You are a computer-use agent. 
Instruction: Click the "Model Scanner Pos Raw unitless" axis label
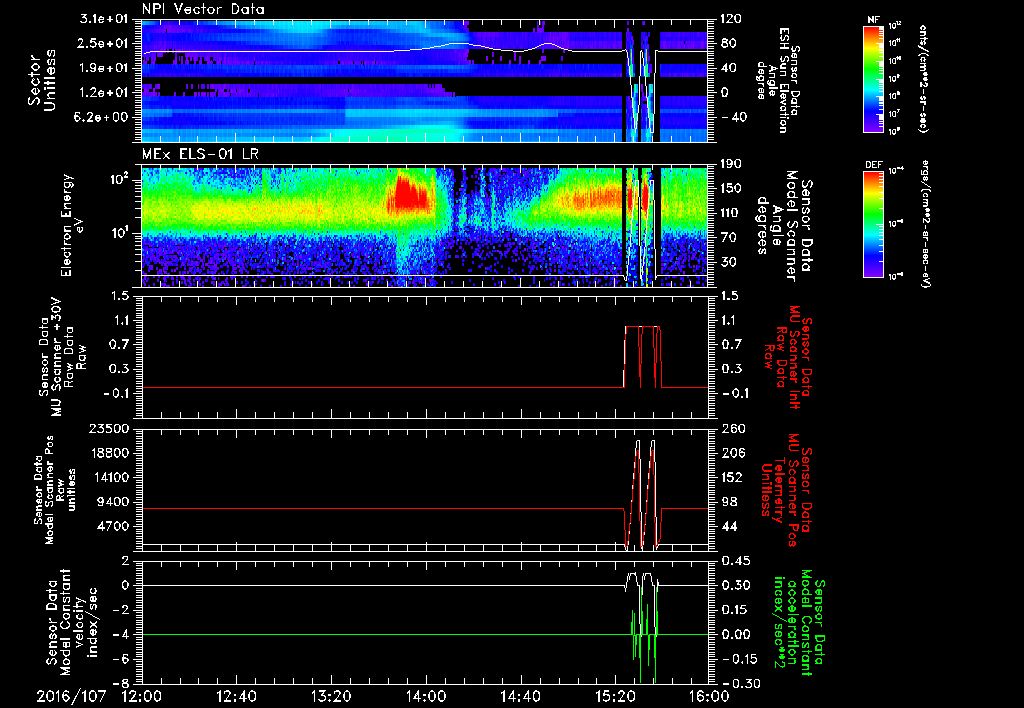(57, 490)
